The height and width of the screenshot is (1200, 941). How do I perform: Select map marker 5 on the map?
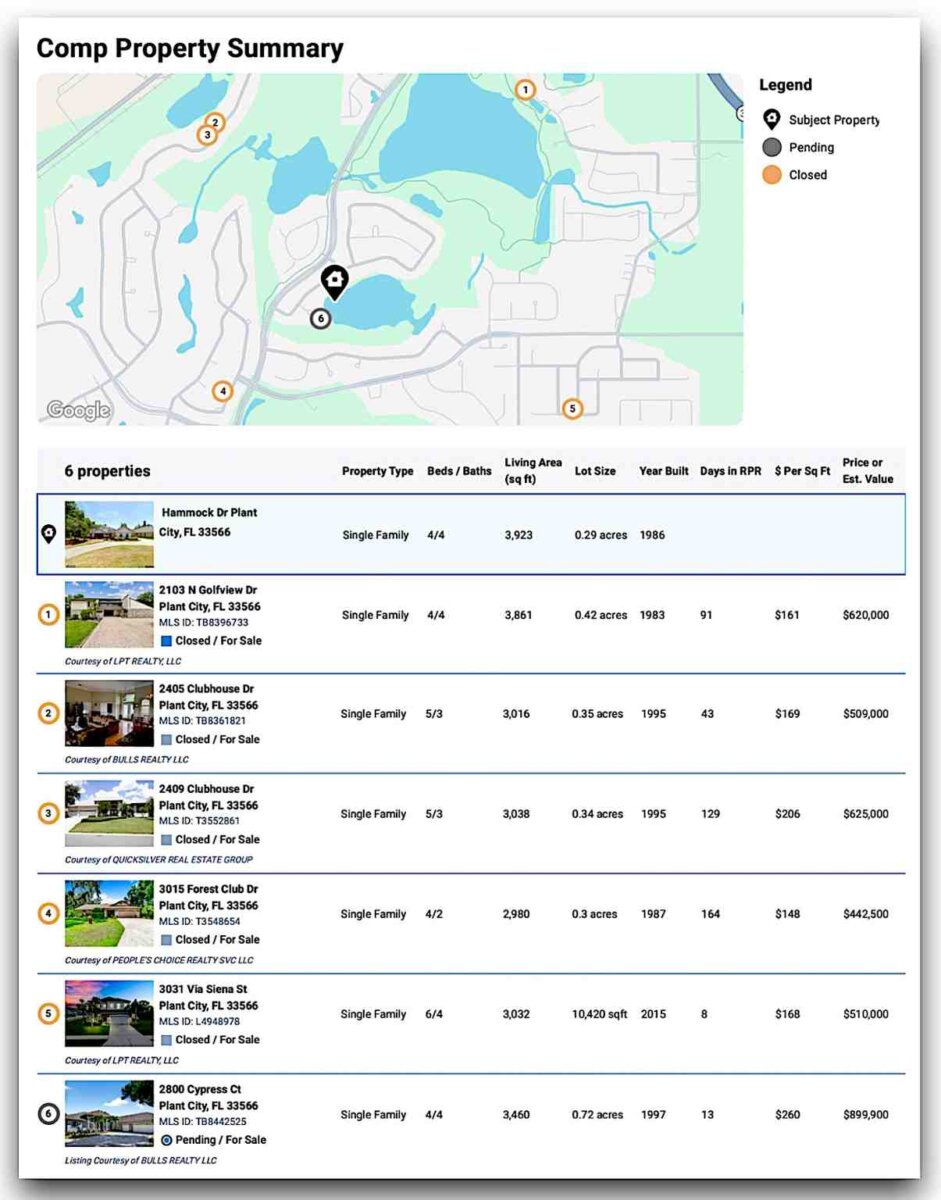(x=571, y=408)
